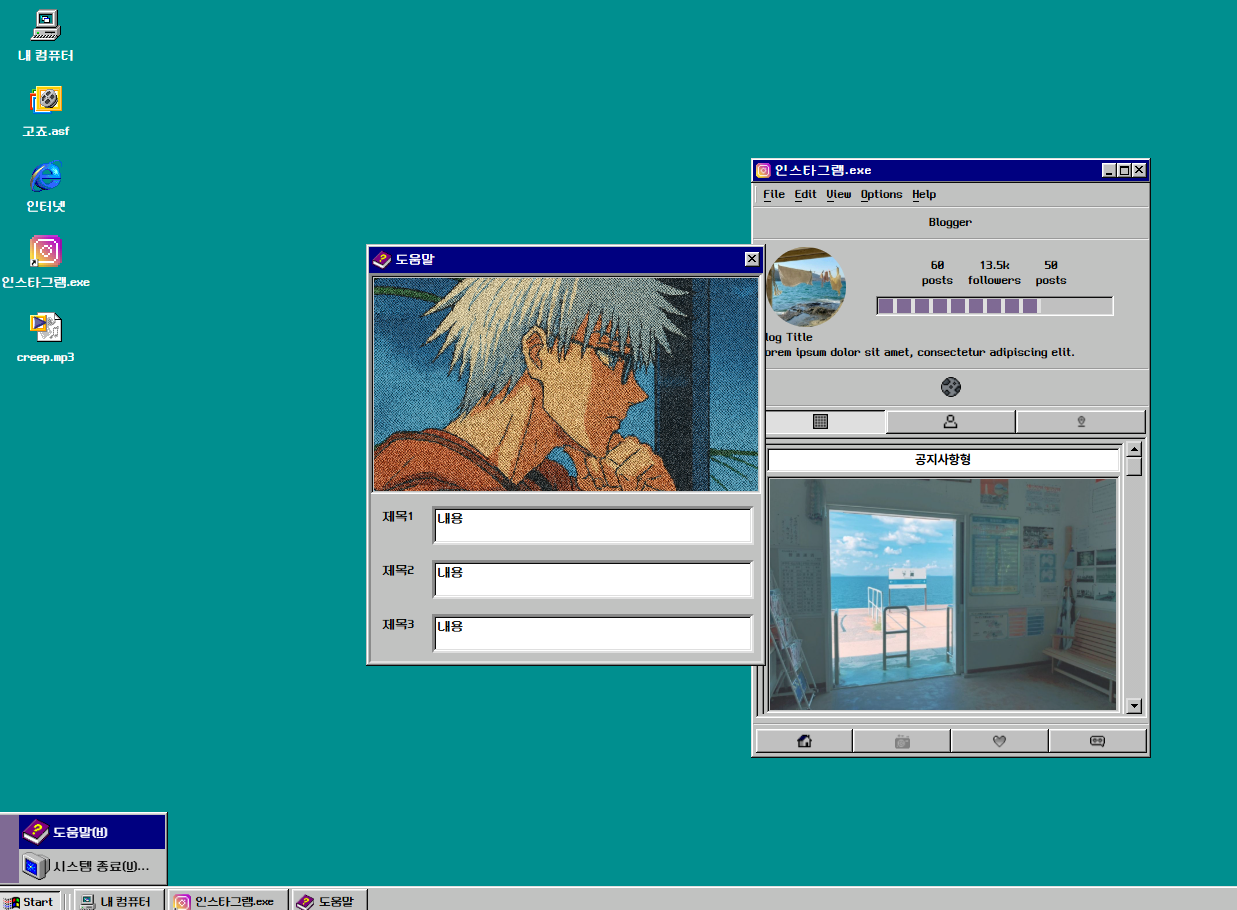Click the 제목3 label
The width and height of the screenshot is (1237, 910).
click(398, 625)
